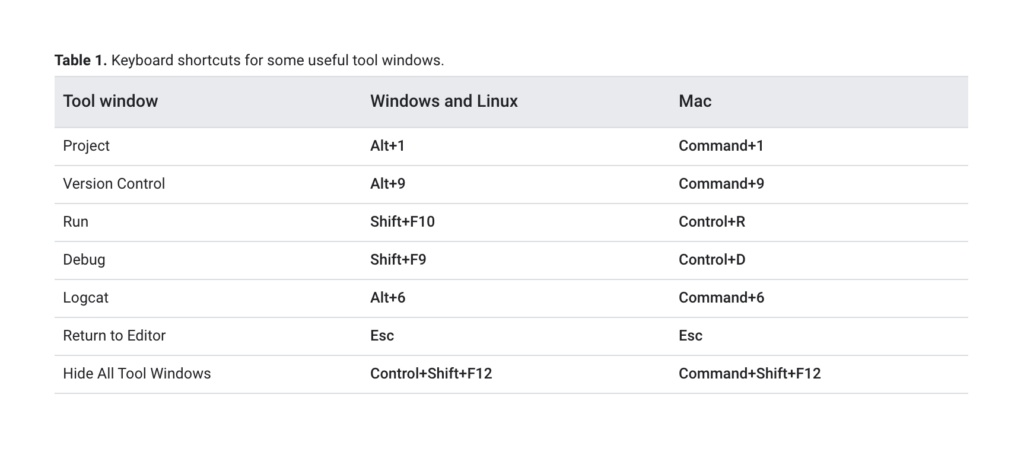Select the Debug row label
Viewport: 1024px width, 458px height.
84,260
